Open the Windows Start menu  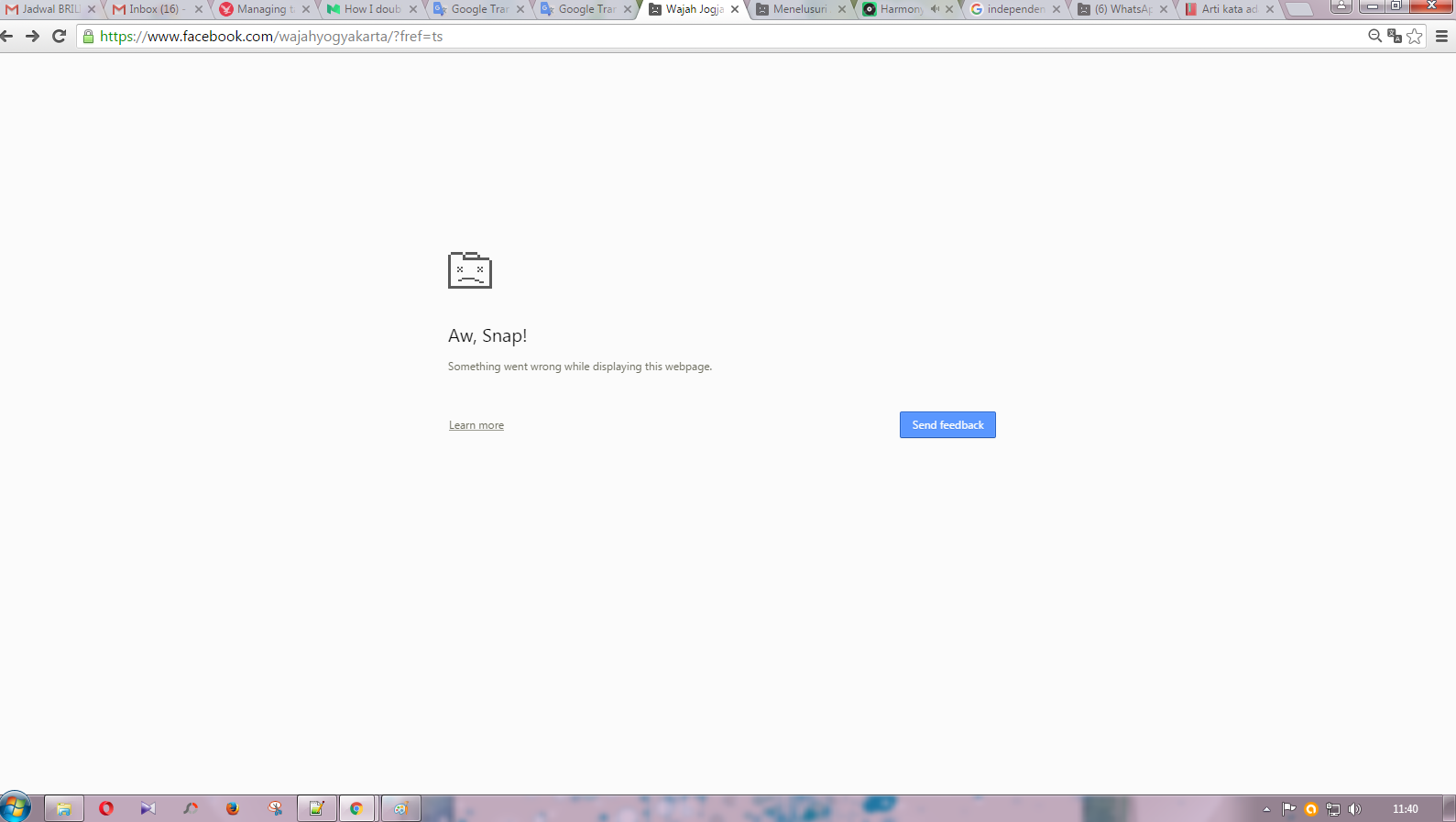click(16, 807)
